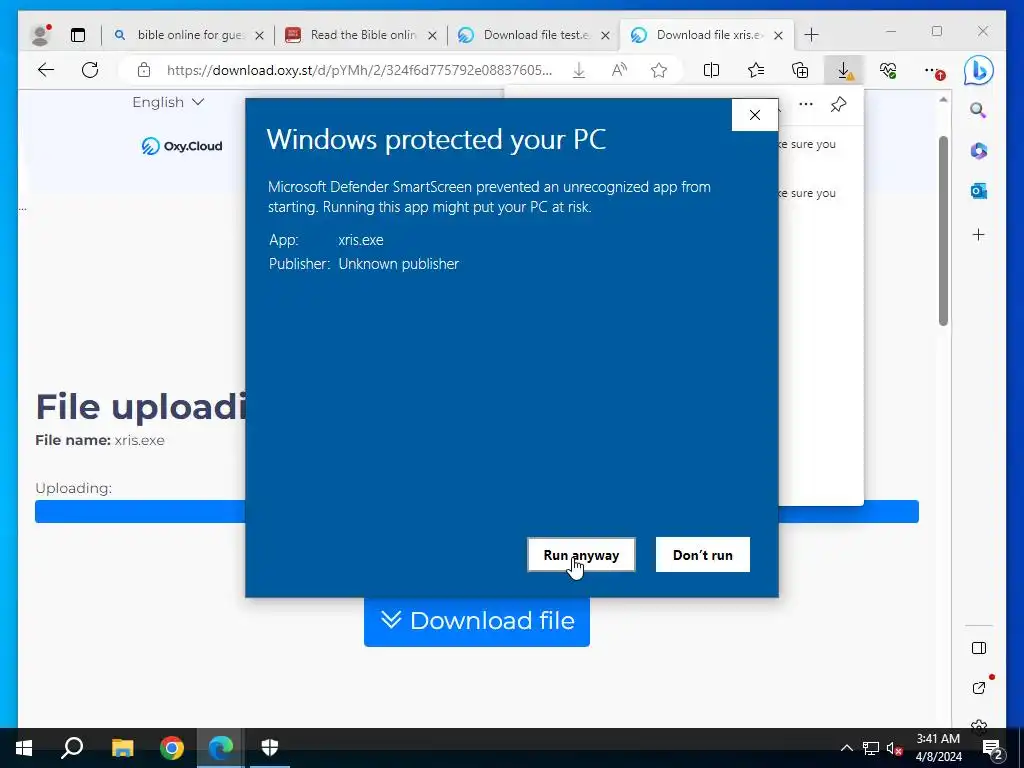
Task: Open the Windows Start menu
Action: pos(24,748)
